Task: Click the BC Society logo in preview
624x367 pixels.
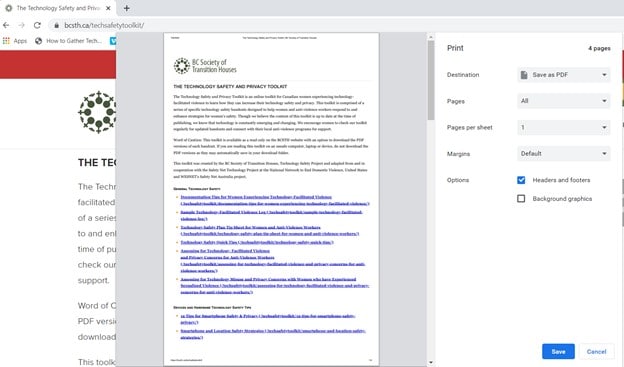Action: 205,66
